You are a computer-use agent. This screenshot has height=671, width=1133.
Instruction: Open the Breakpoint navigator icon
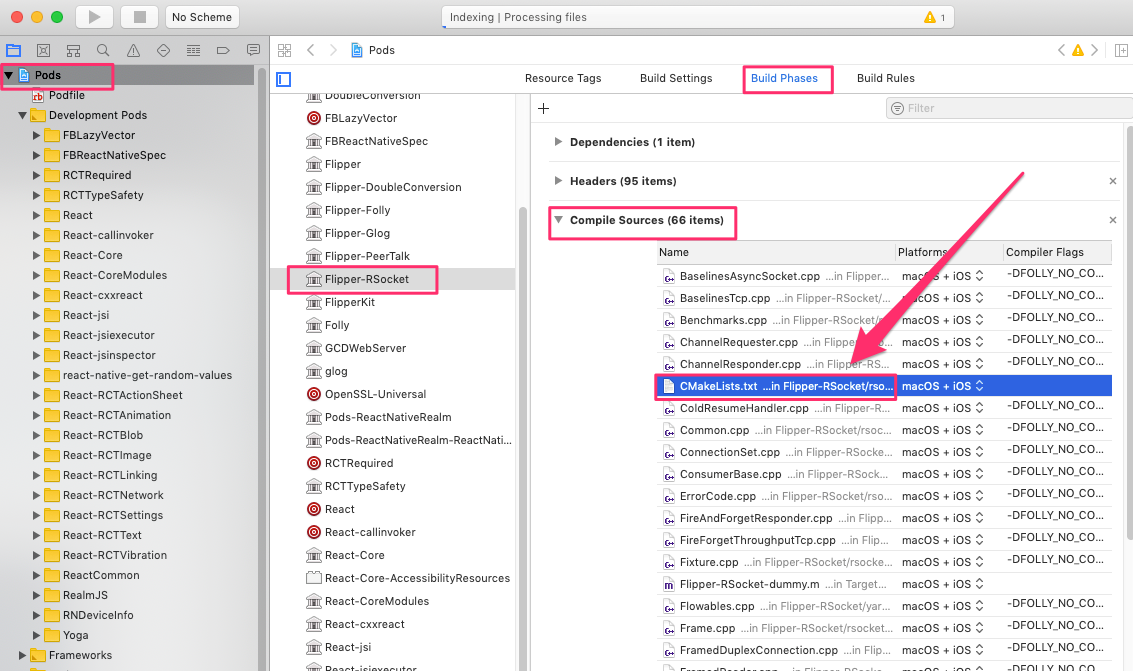click(223, 51)
